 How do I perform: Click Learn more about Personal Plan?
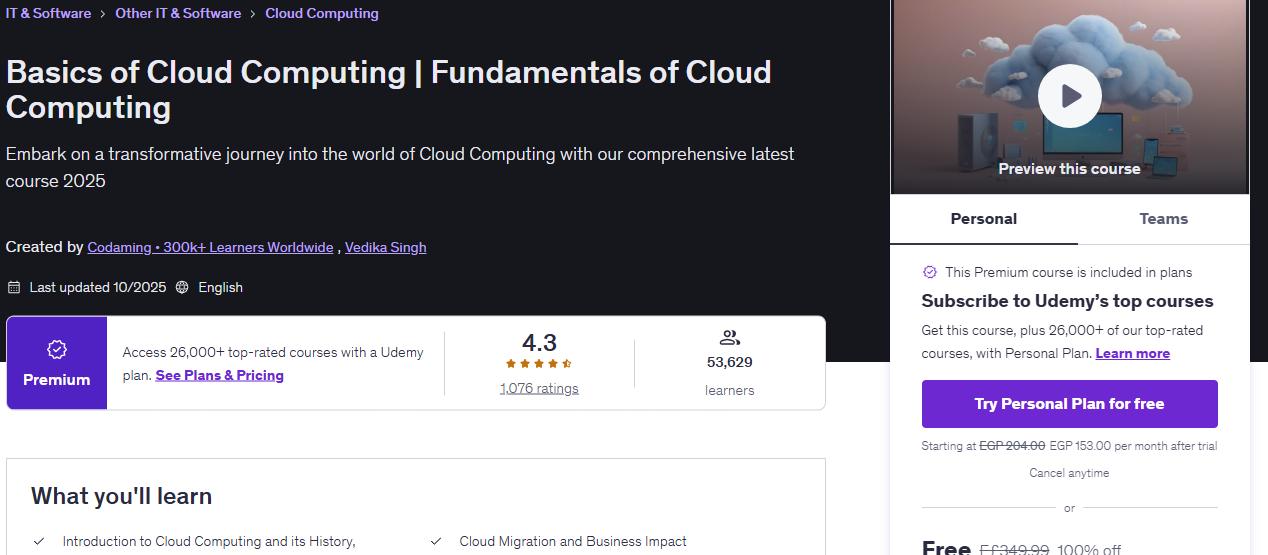1132,353
